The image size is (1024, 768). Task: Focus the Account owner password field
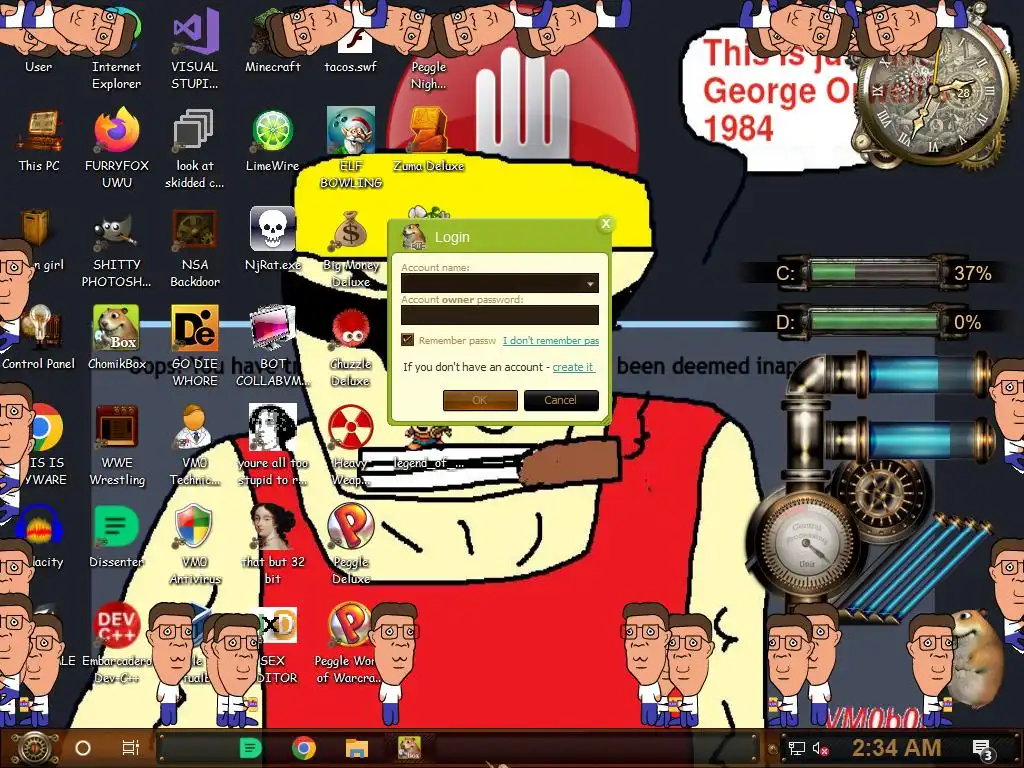click(500, 315)
